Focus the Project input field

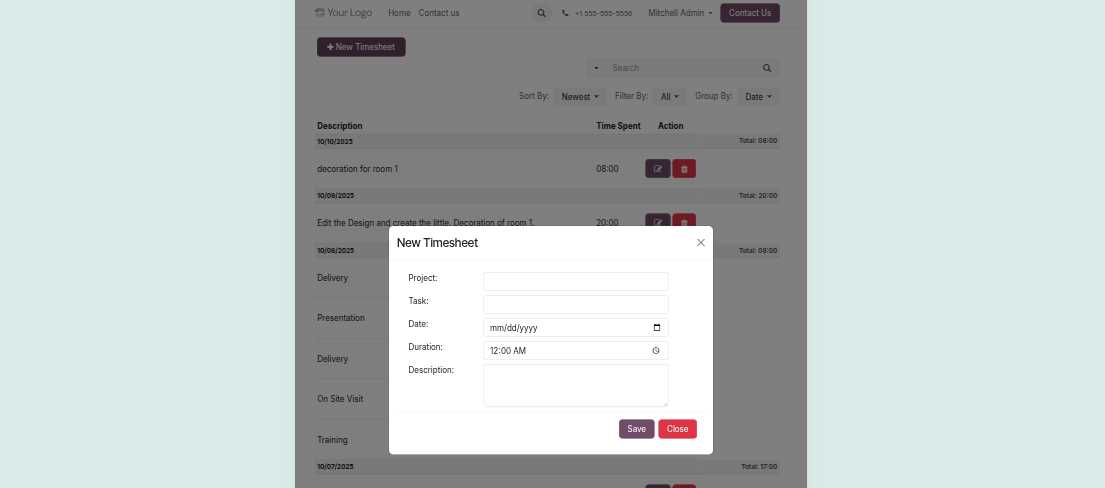point(575,281)
